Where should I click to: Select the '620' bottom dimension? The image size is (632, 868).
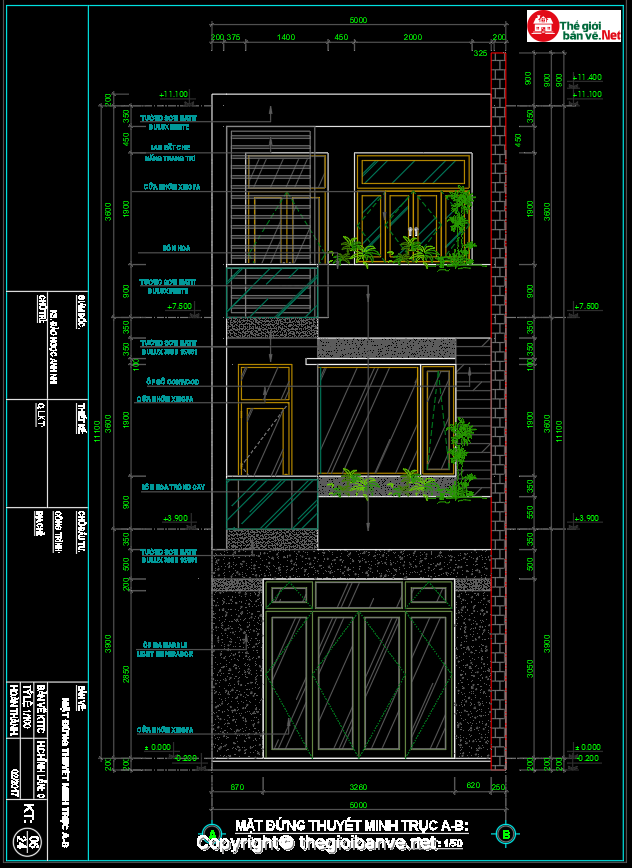[473, 787]
